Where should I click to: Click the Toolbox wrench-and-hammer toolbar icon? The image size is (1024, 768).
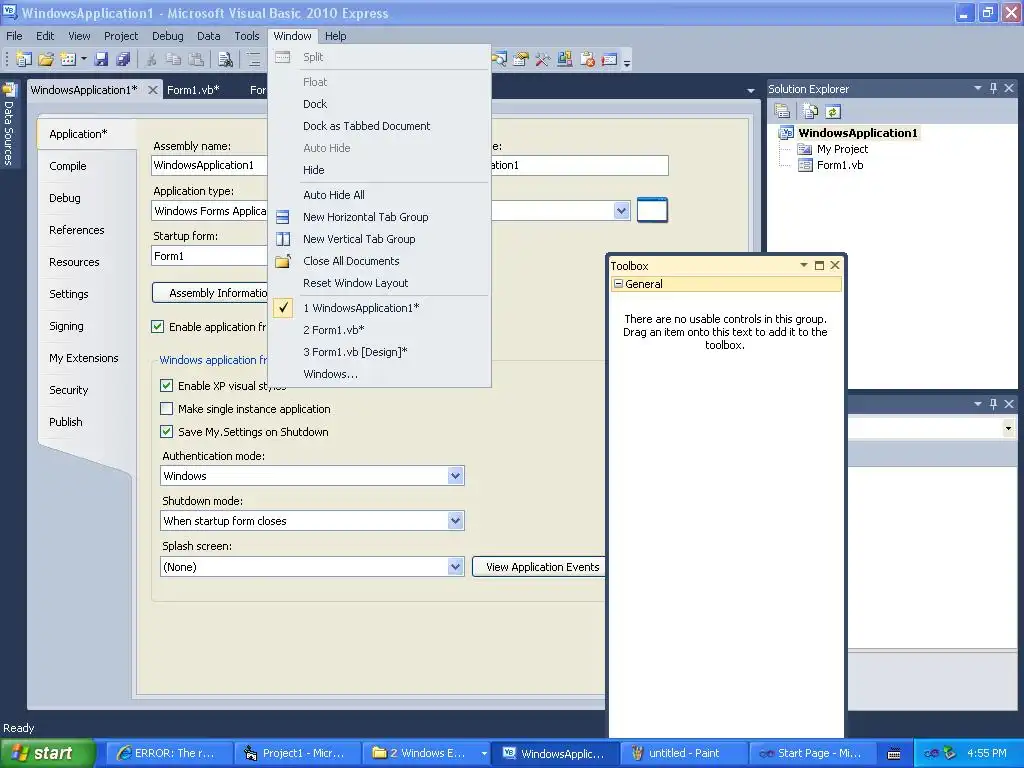click(542, 59)
